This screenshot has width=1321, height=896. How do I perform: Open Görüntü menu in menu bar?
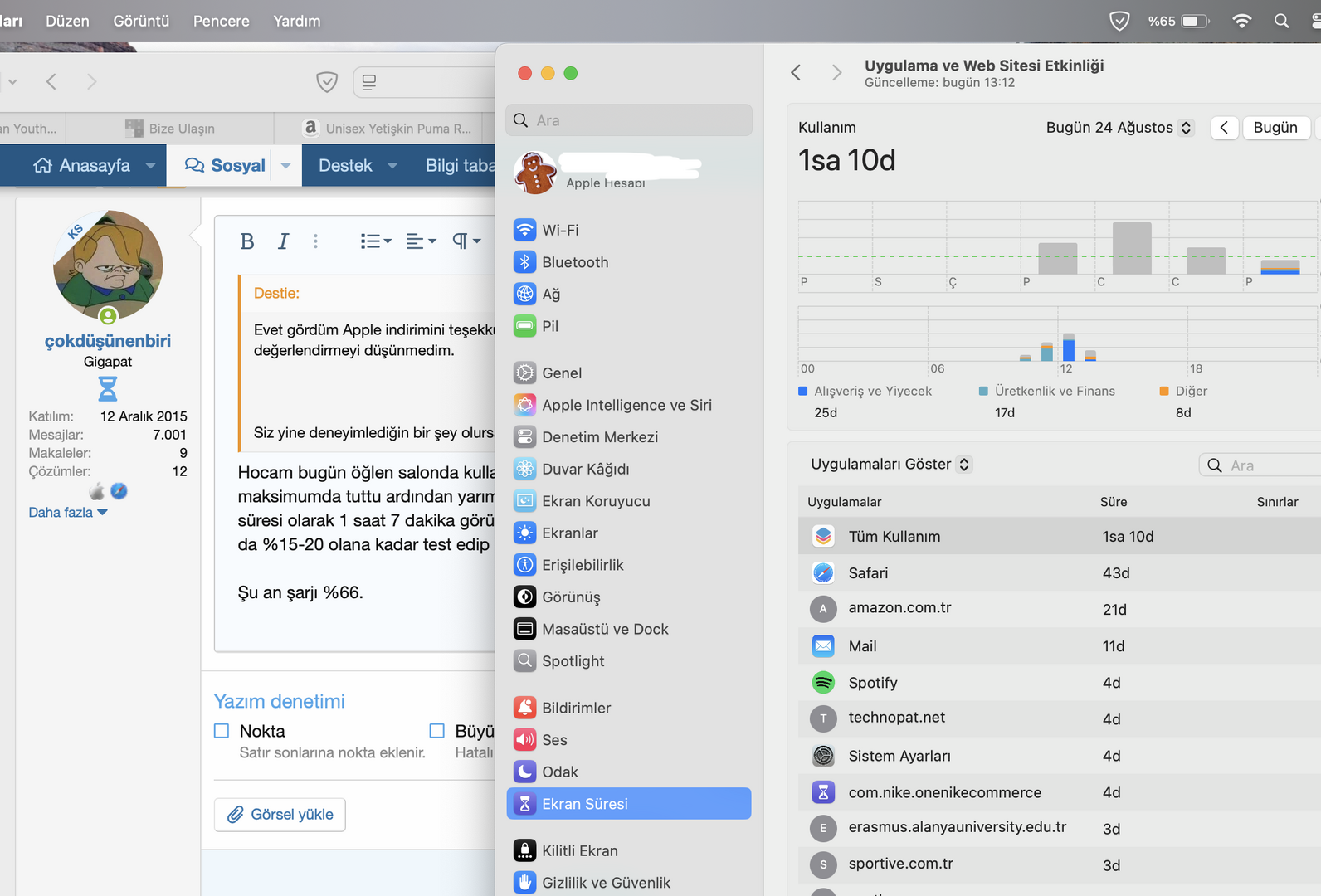pos(141,21)
